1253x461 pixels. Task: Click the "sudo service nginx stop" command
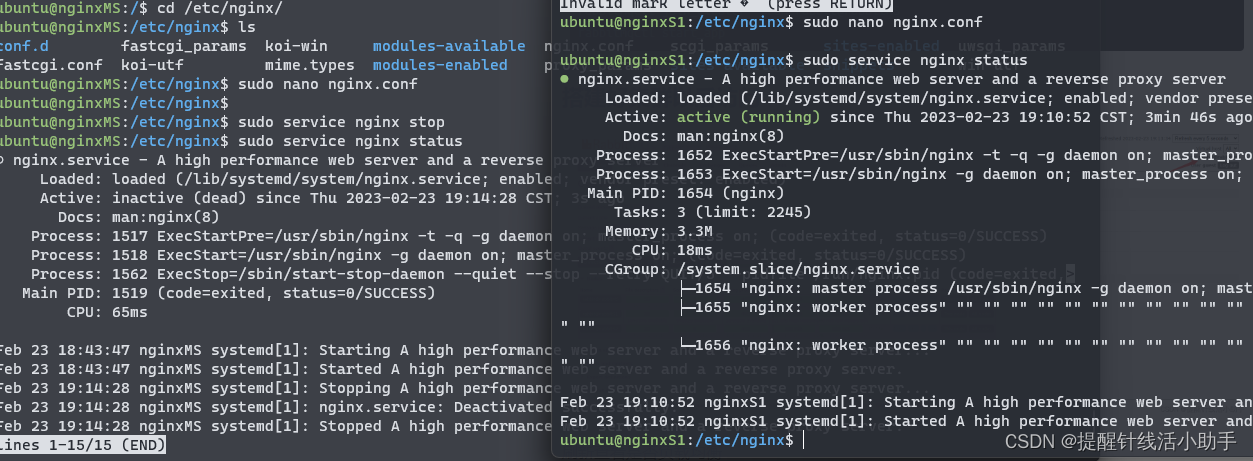tap(342, 122)
